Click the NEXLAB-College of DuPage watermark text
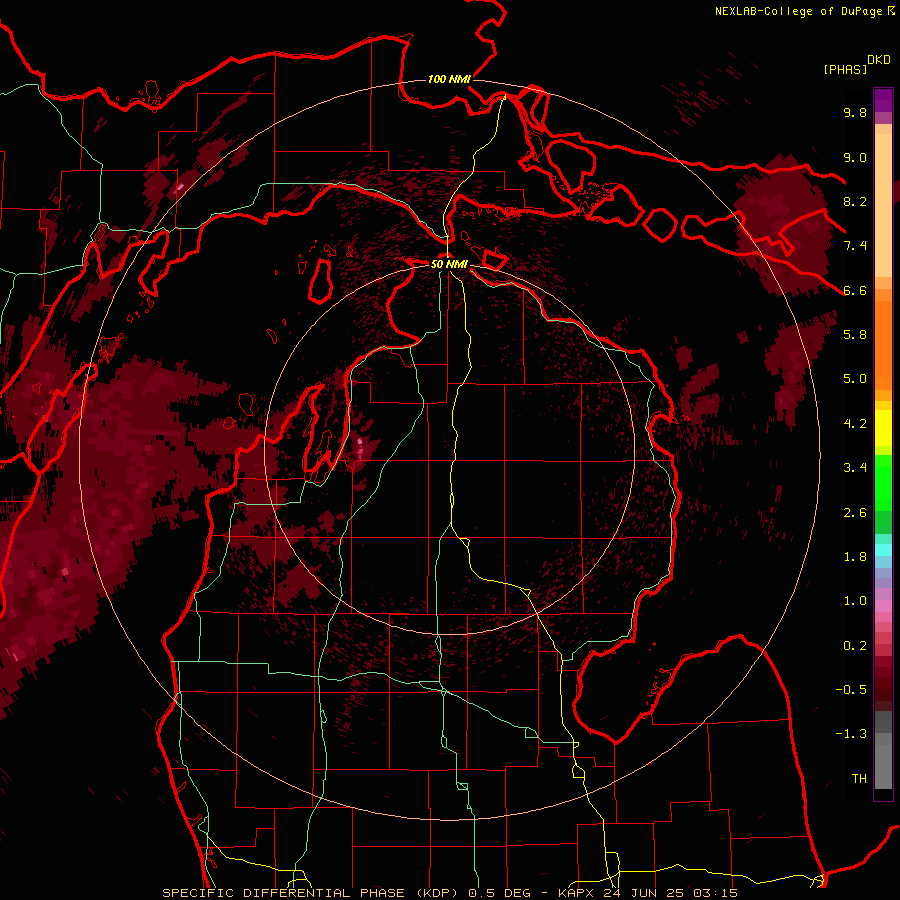900x900 pixels. (798, 11)
